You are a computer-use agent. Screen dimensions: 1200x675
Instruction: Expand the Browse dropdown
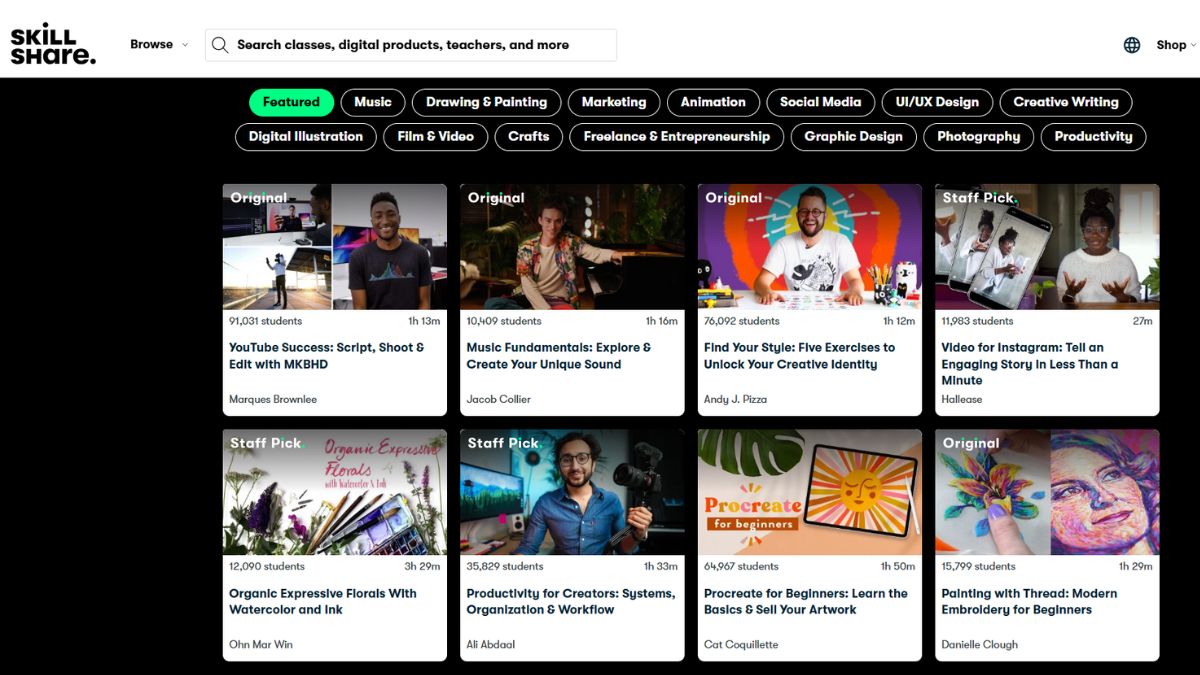(x=159, y=44)
